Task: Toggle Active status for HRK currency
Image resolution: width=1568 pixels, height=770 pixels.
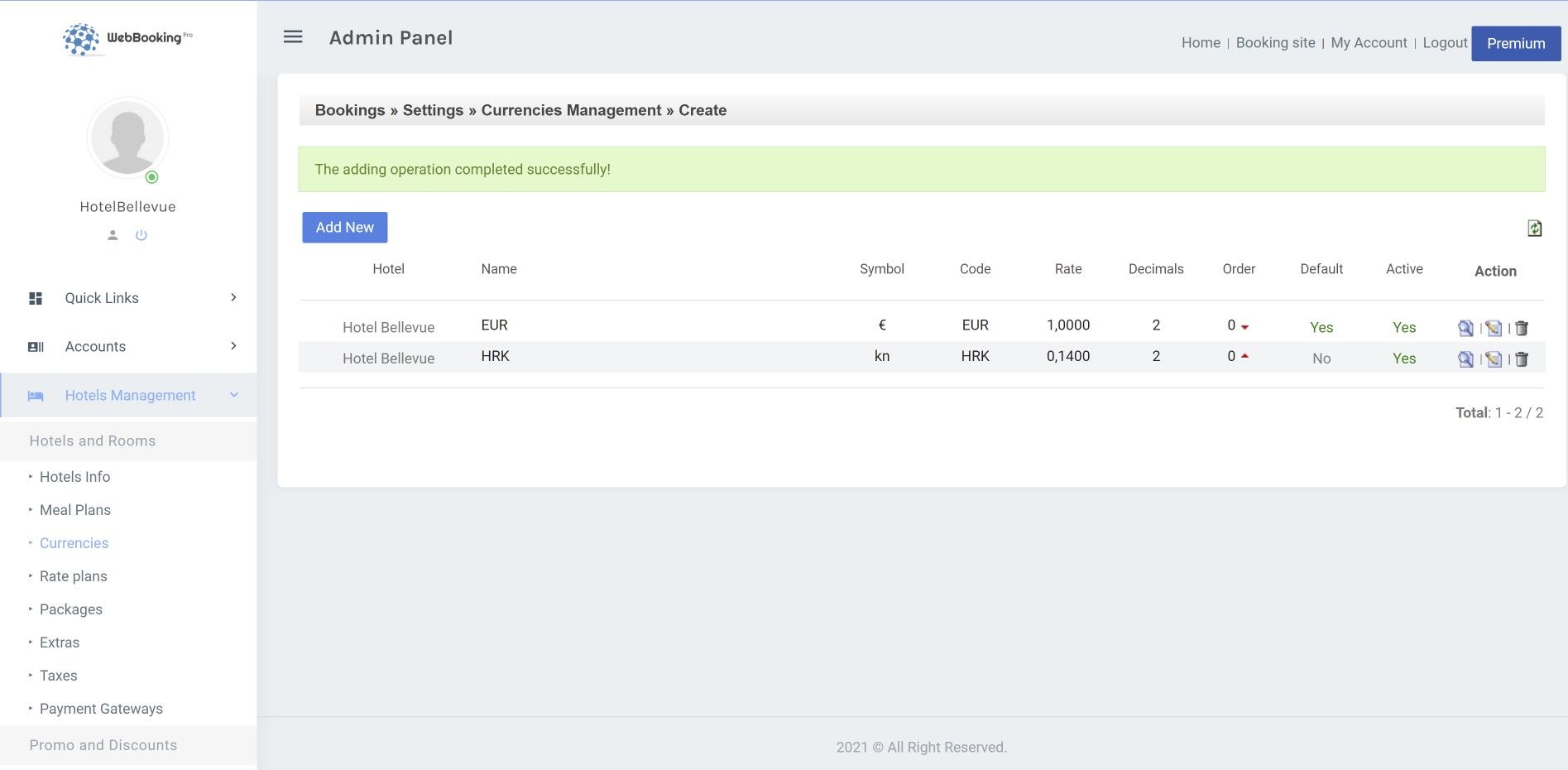Action: pyautogui.click(x=1403, y=359)
